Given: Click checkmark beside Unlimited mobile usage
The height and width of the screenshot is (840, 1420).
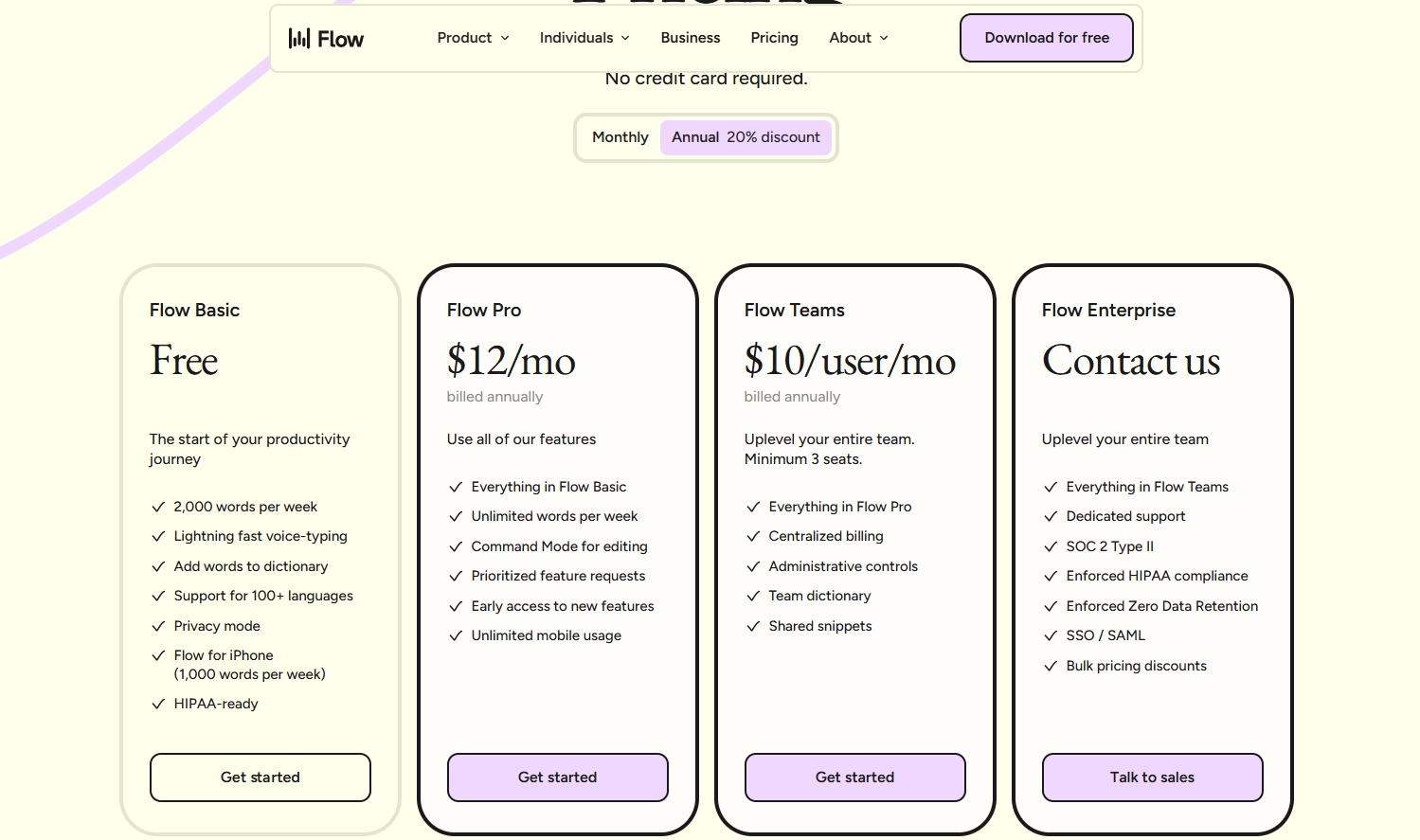Looking at the screenshot, I should pyautogui.click(x=456, y=636).
